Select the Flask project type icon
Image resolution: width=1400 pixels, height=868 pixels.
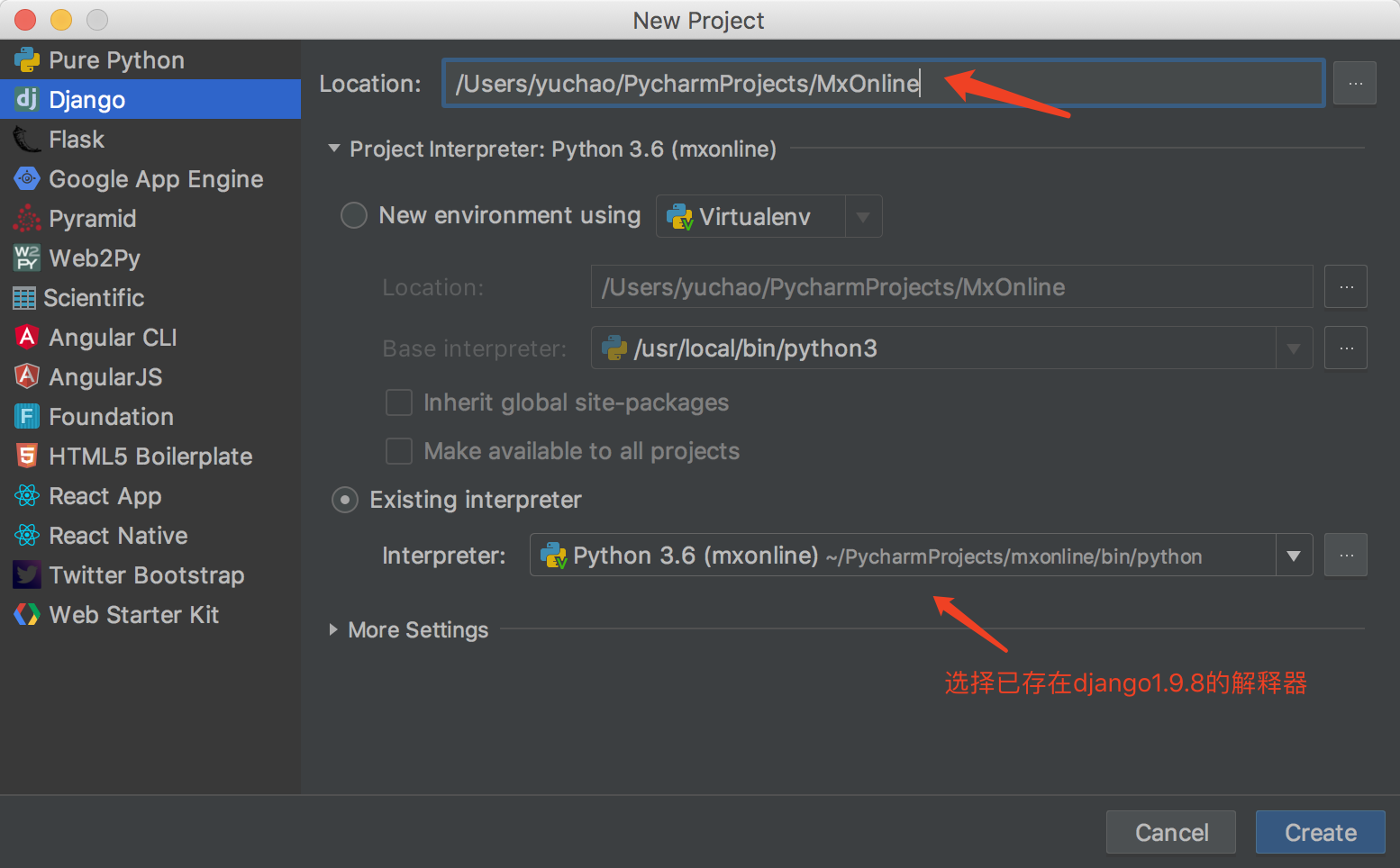pyautogui.click(x=27, y=140)
